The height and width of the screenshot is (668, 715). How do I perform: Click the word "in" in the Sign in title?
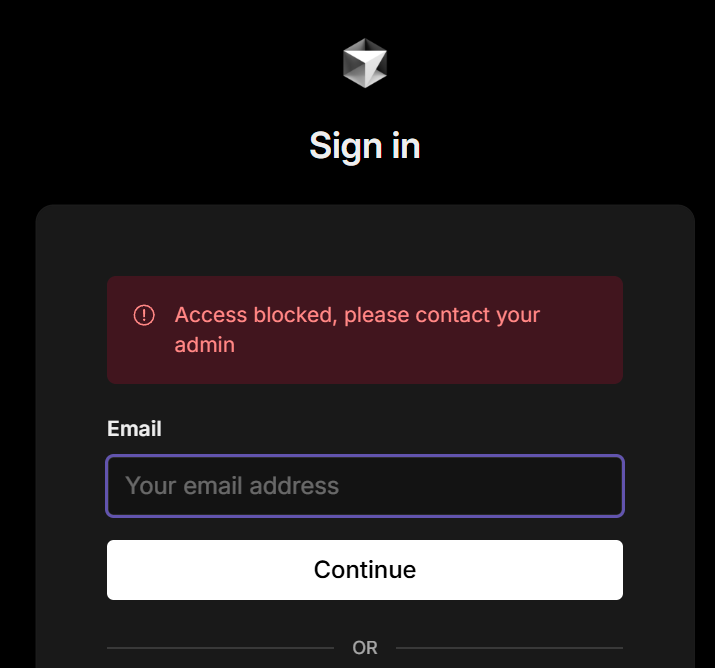404,146
